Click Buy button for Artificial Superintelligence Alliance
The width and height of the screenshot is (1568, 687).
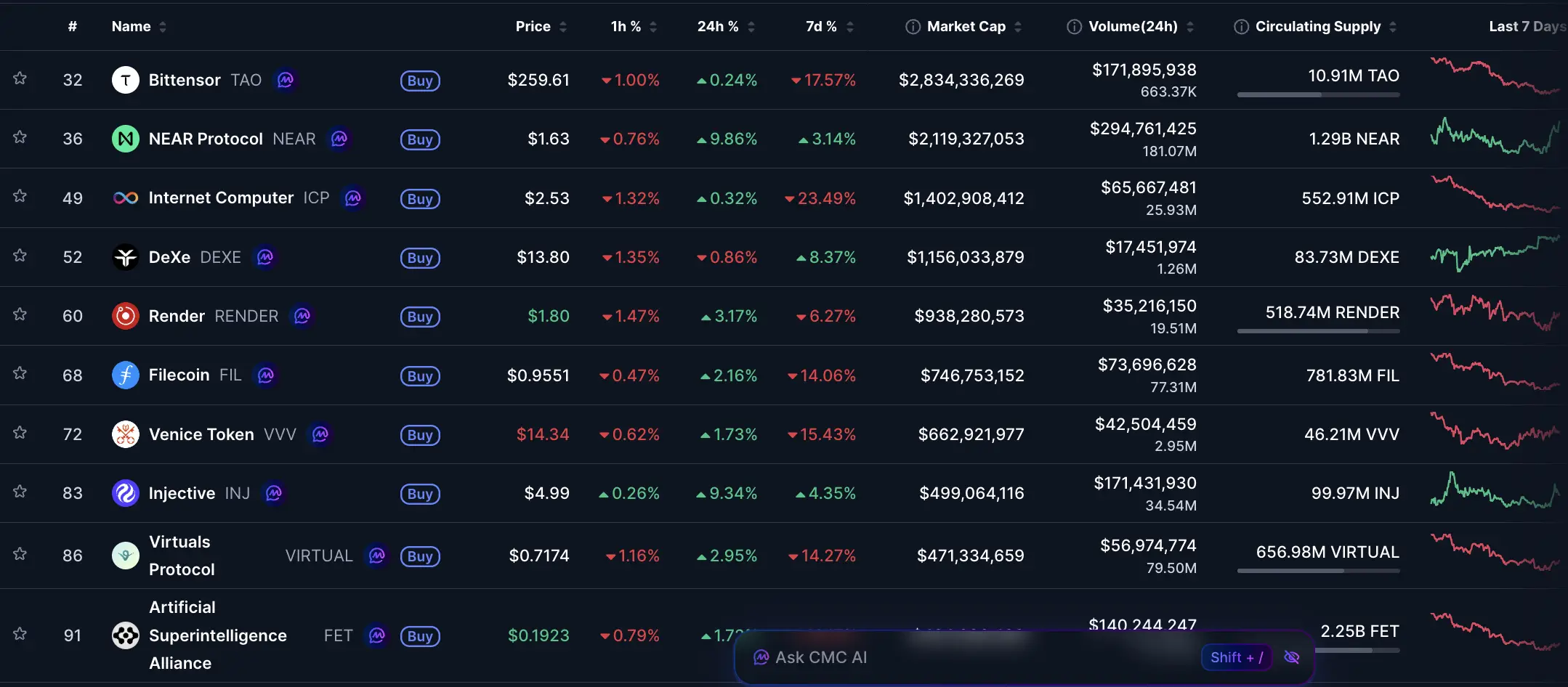420,636
